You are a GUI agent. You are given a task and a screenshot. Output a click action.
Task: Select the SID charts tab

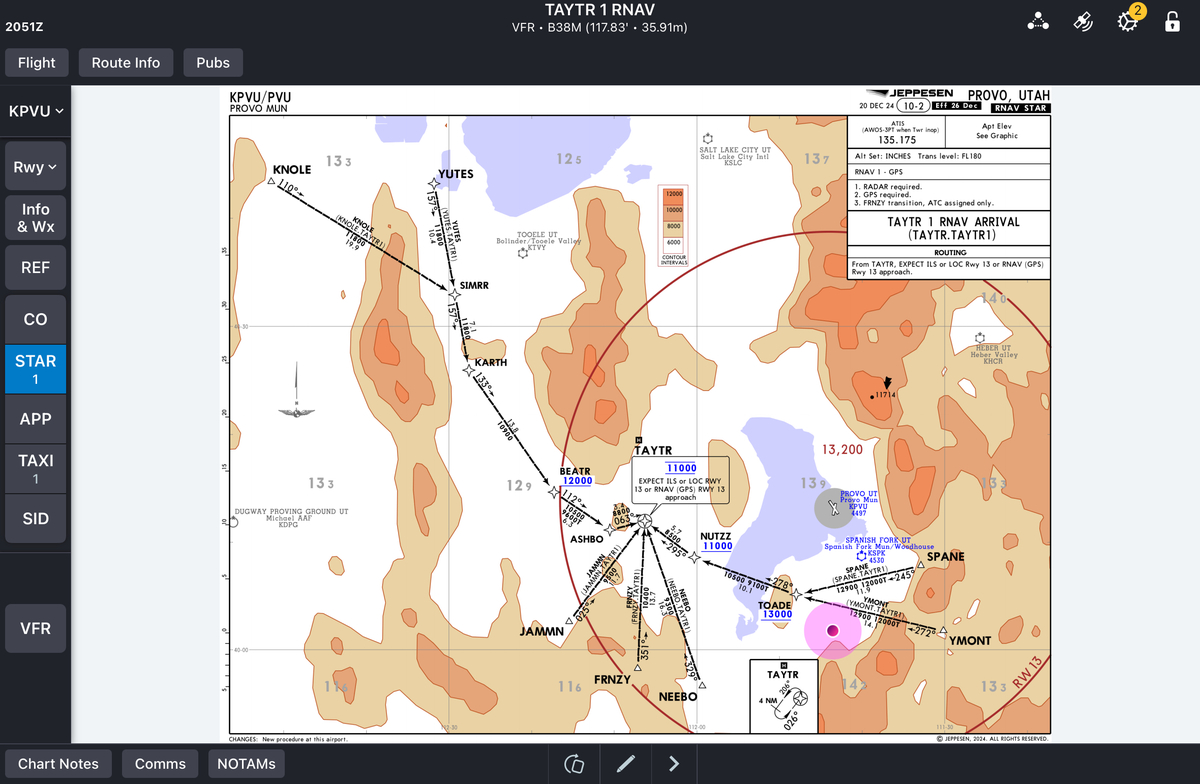point(35,519)
